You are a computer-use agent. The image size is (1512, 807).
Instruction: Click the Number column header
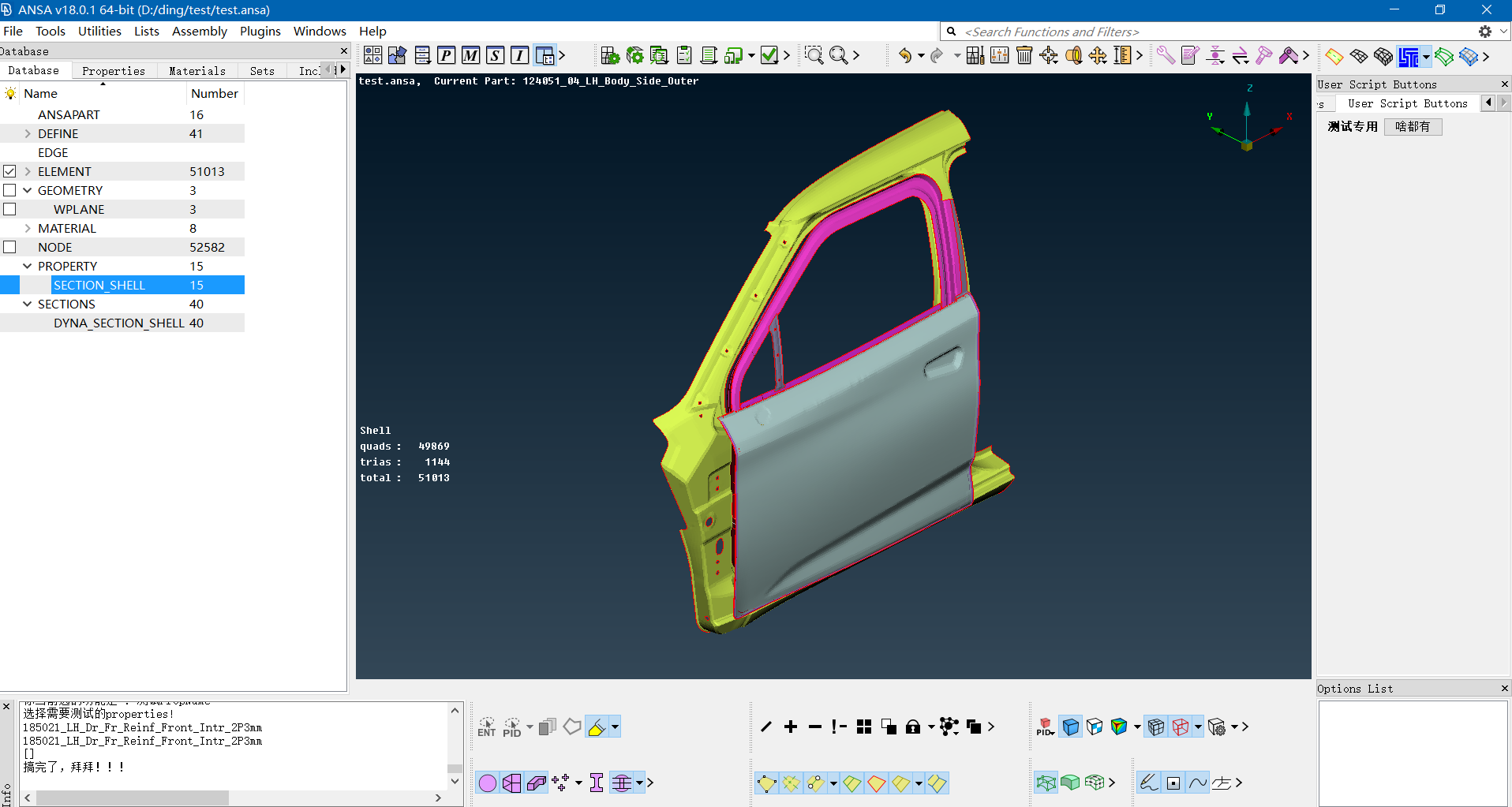point(215,93)
